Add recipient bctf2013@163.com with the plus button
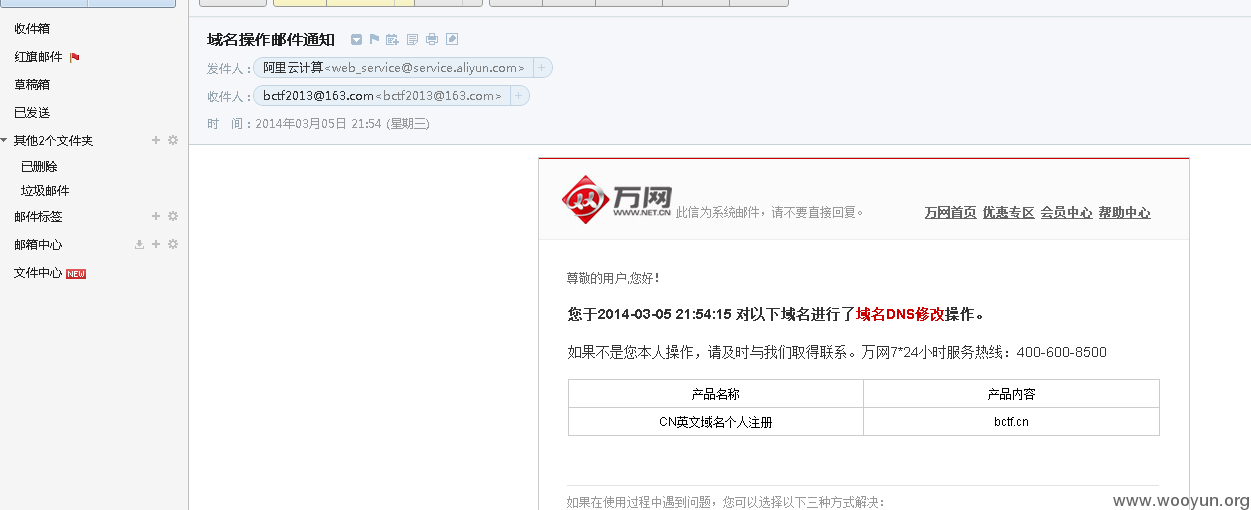This screenshot has height=510, width=1251. coord(519,96)
